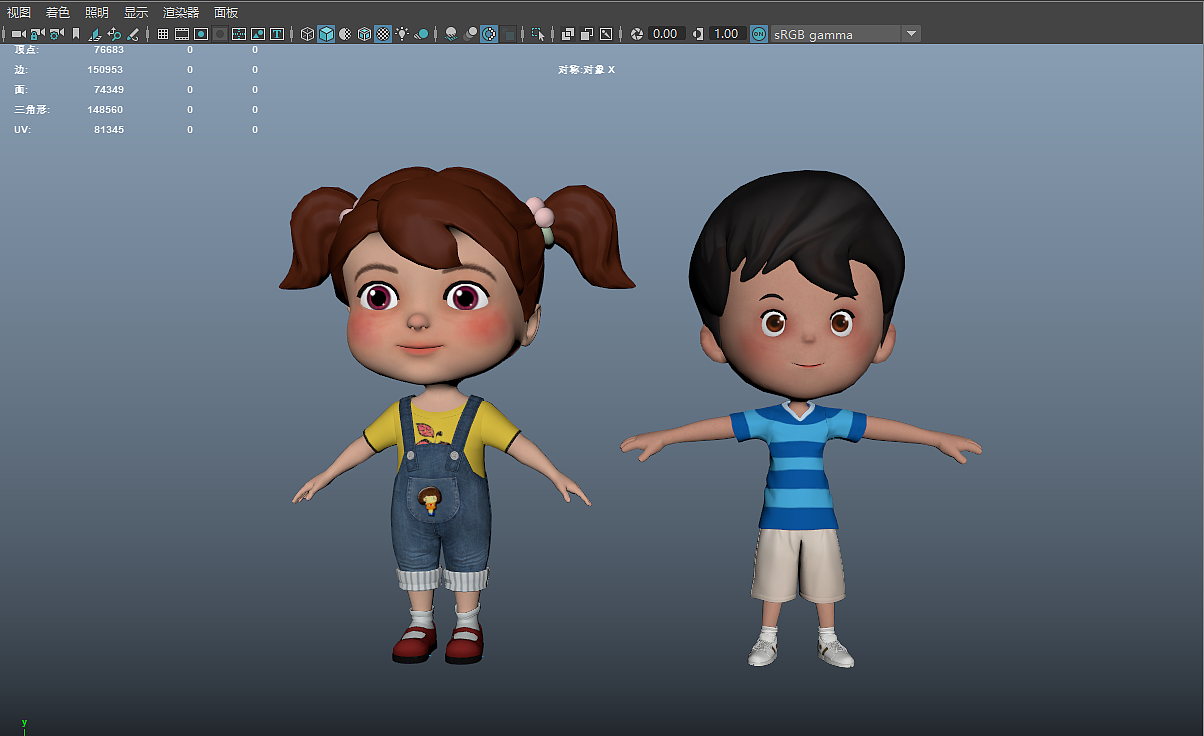This screenshot has width=1204, height=736.
Task: Toggle the viewport Grid display
Action: (x=163, y=34)
